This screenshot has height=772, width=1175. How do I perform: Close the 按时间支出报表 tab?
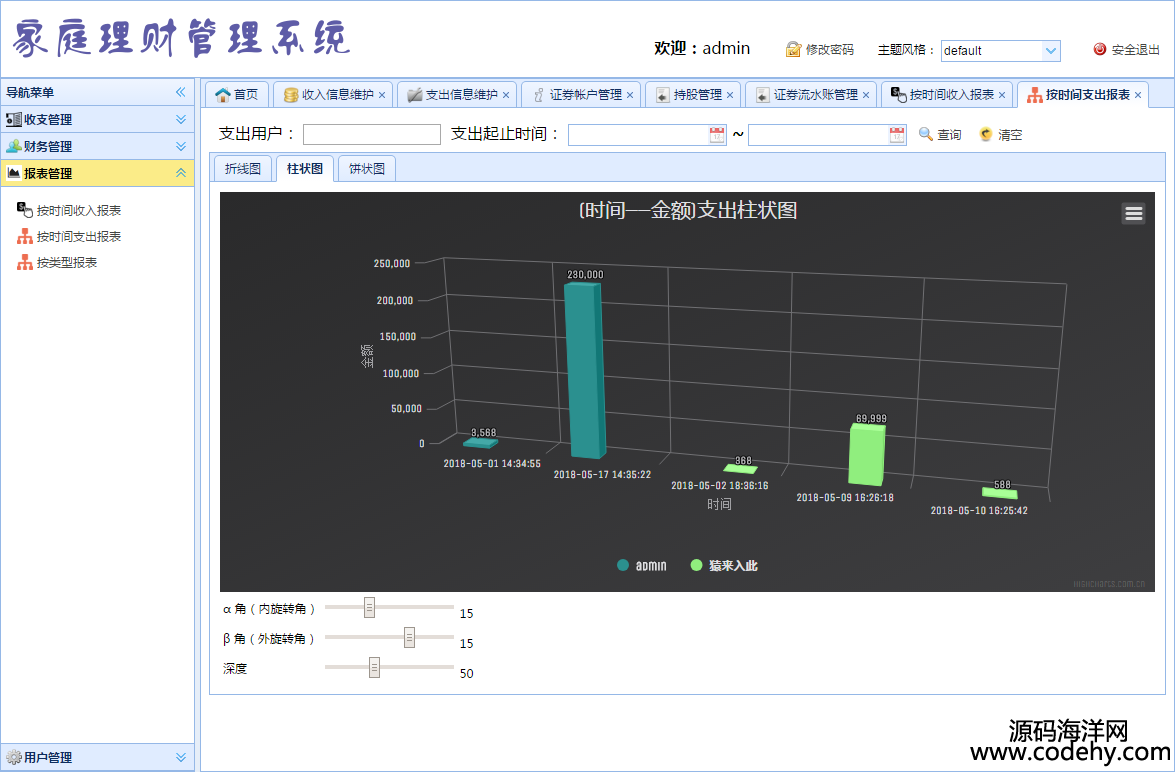tap(1138, 95)
